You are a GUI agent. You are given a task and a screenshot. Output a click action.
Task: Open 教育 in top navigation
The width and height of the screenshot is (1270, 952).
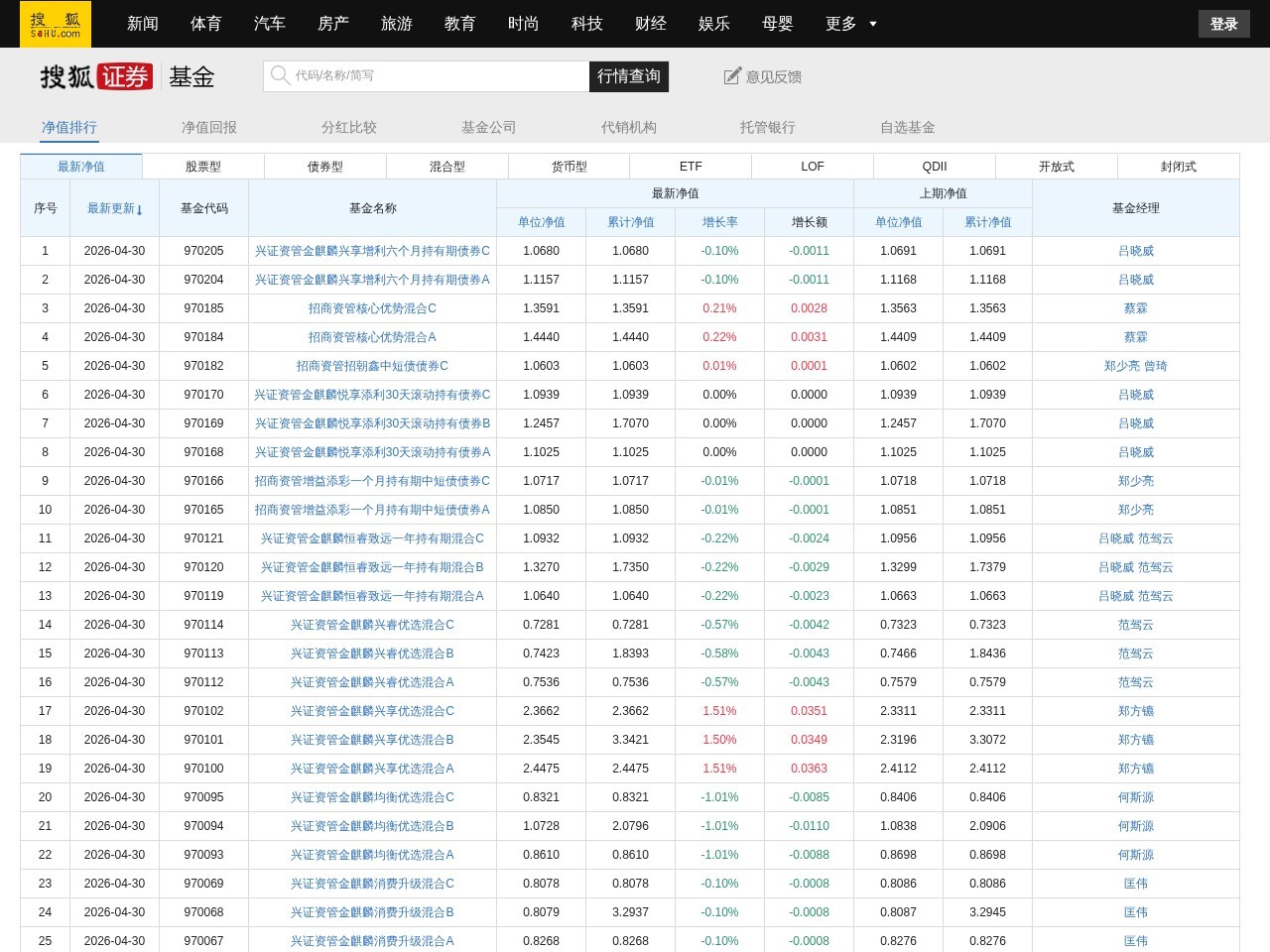coord(460,24)
